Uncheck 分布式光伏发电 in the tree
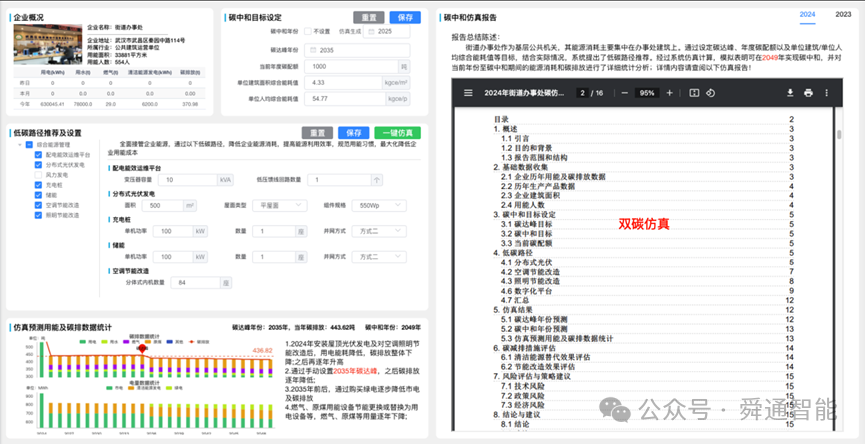865x444 pixels. coord(38,165)
